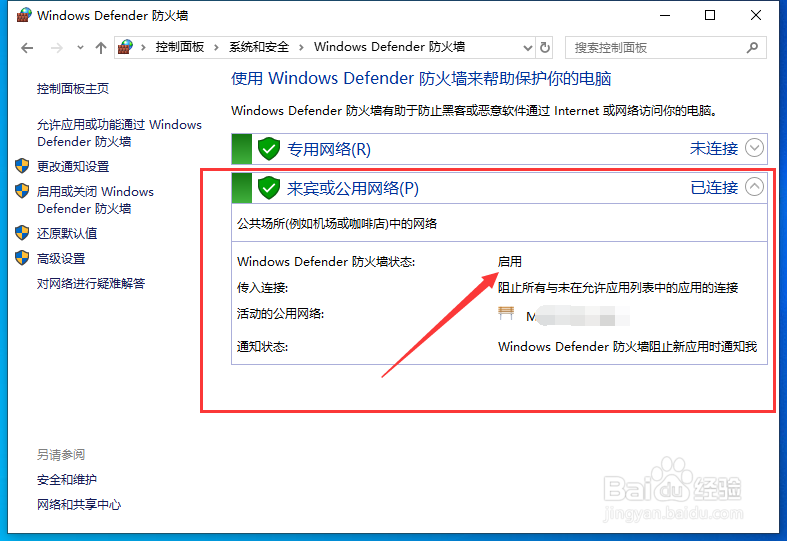
Task: Click the 已连接 status text
Action: coord(714,187)
